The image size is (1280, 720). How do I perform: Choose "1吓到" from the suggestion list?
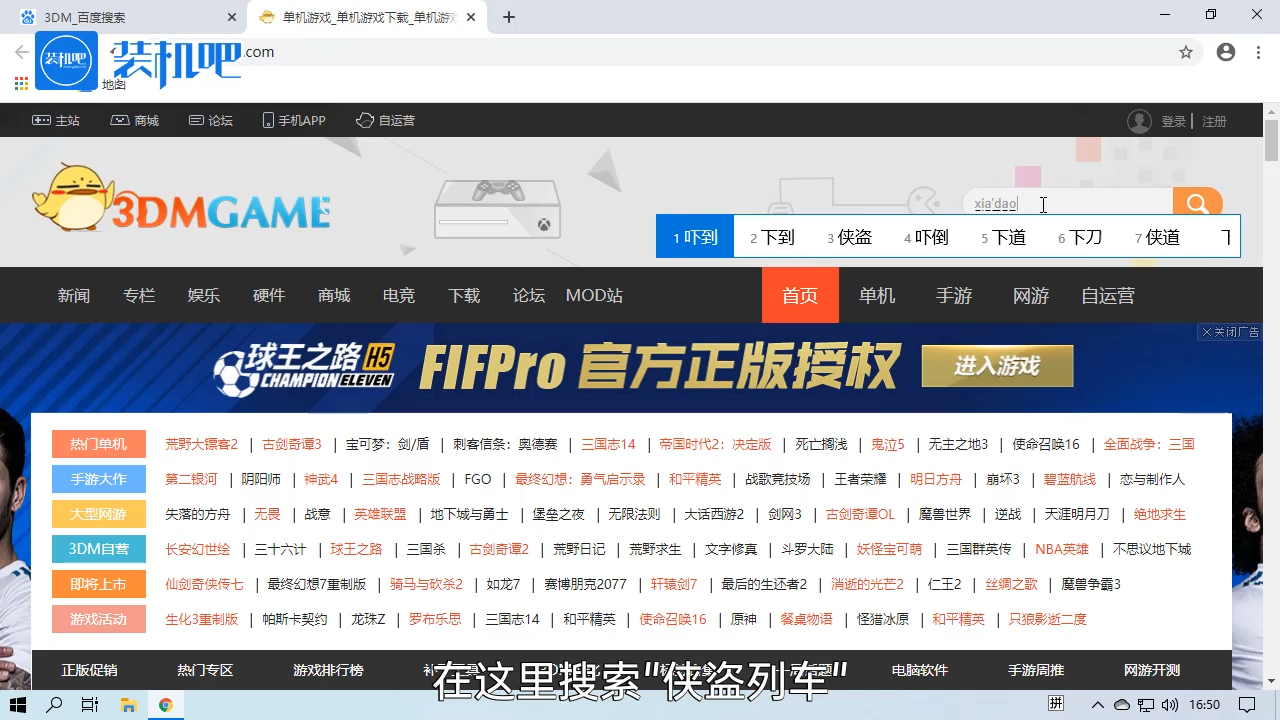(x=695, y=237)
